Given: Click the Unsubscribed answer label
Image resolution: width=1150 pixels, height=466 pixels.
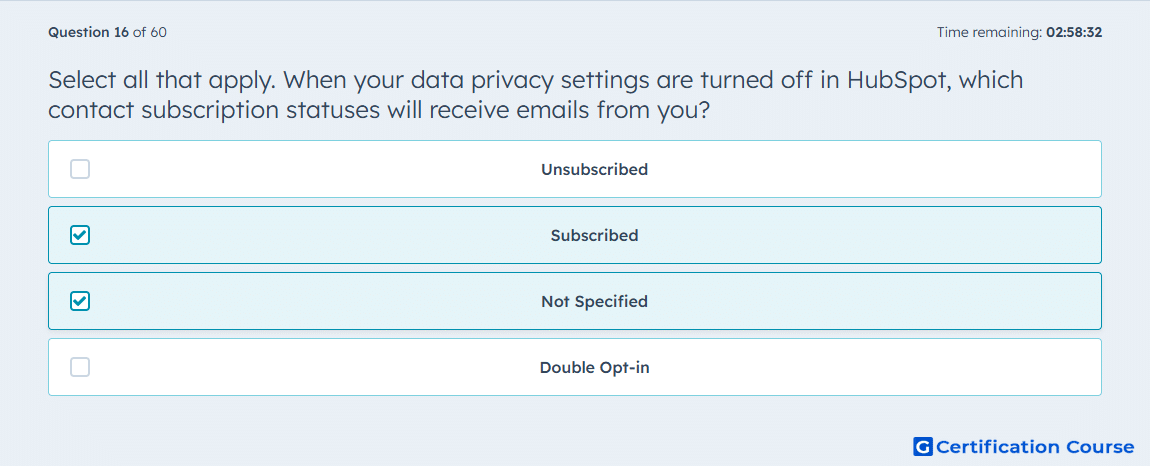Looking at the screenshot, I should (594, 170).
